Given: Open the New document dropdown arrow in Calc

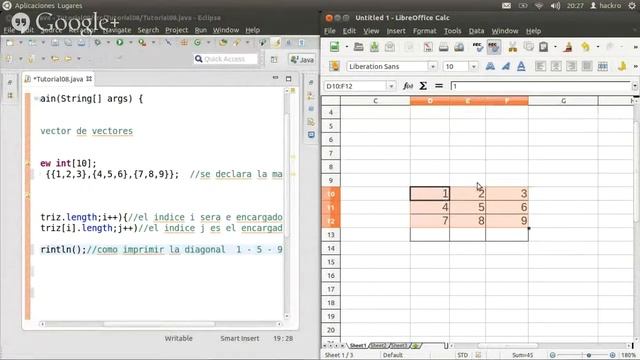Looking at the screenshot, I should (347, 47).
